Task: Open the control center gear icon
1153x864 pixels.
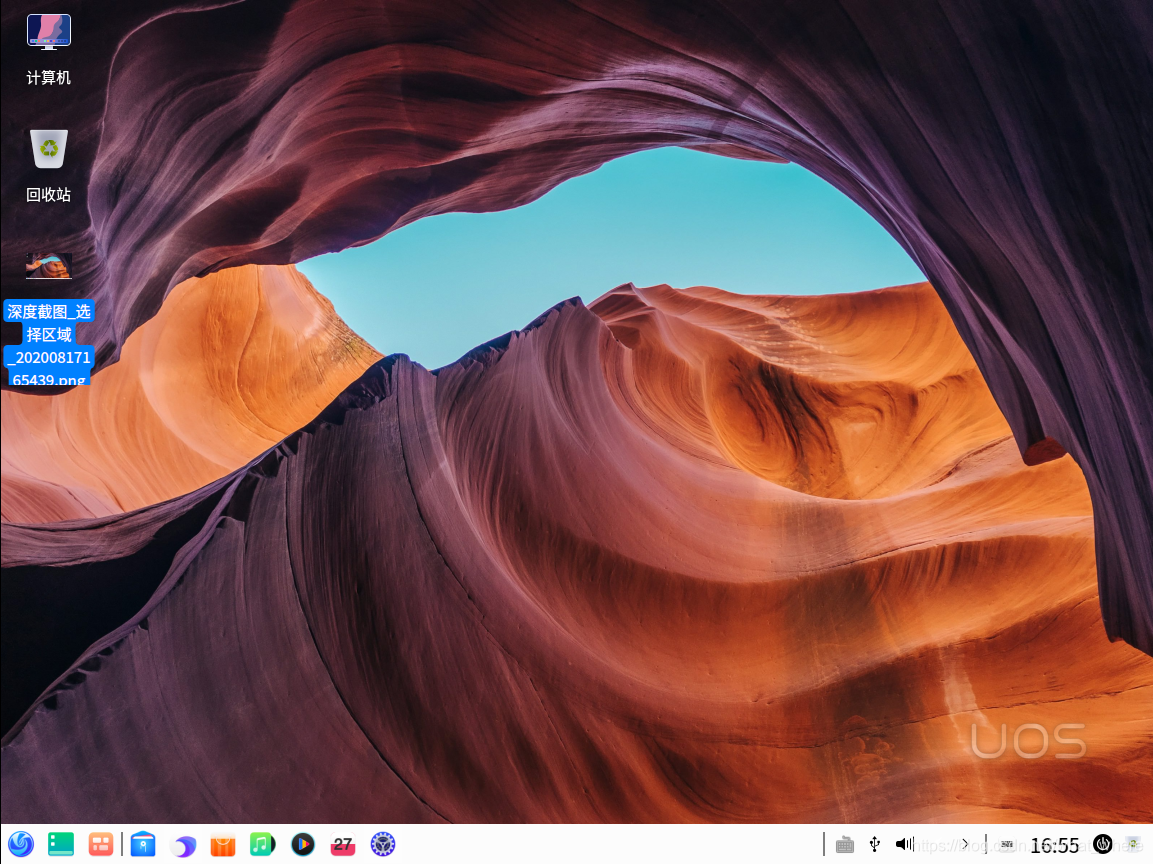Action: [382, 844]
